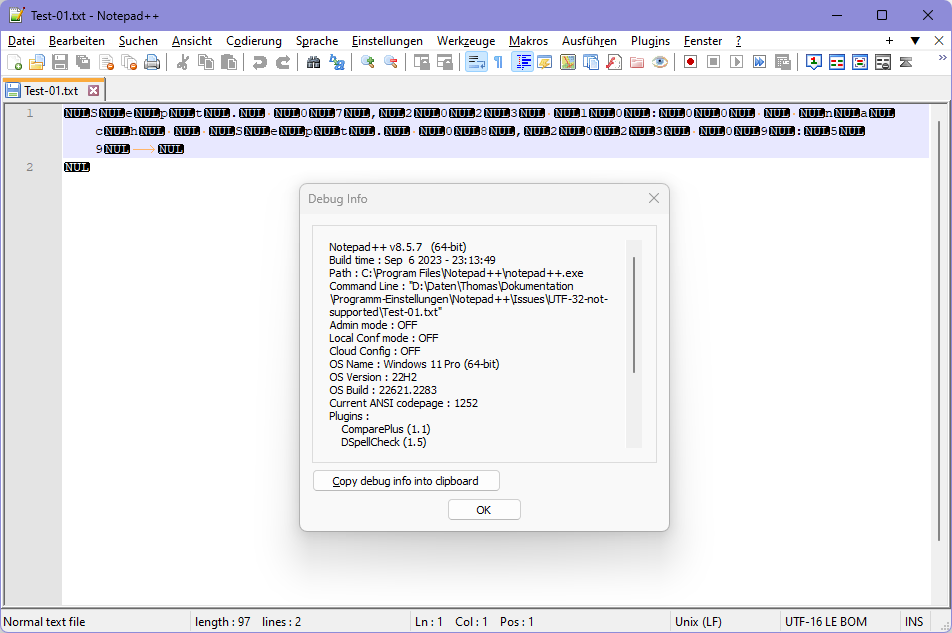Click the Paste clipboard icon
Viewport: 952px width, 633px height.
(x=229, y=62)
